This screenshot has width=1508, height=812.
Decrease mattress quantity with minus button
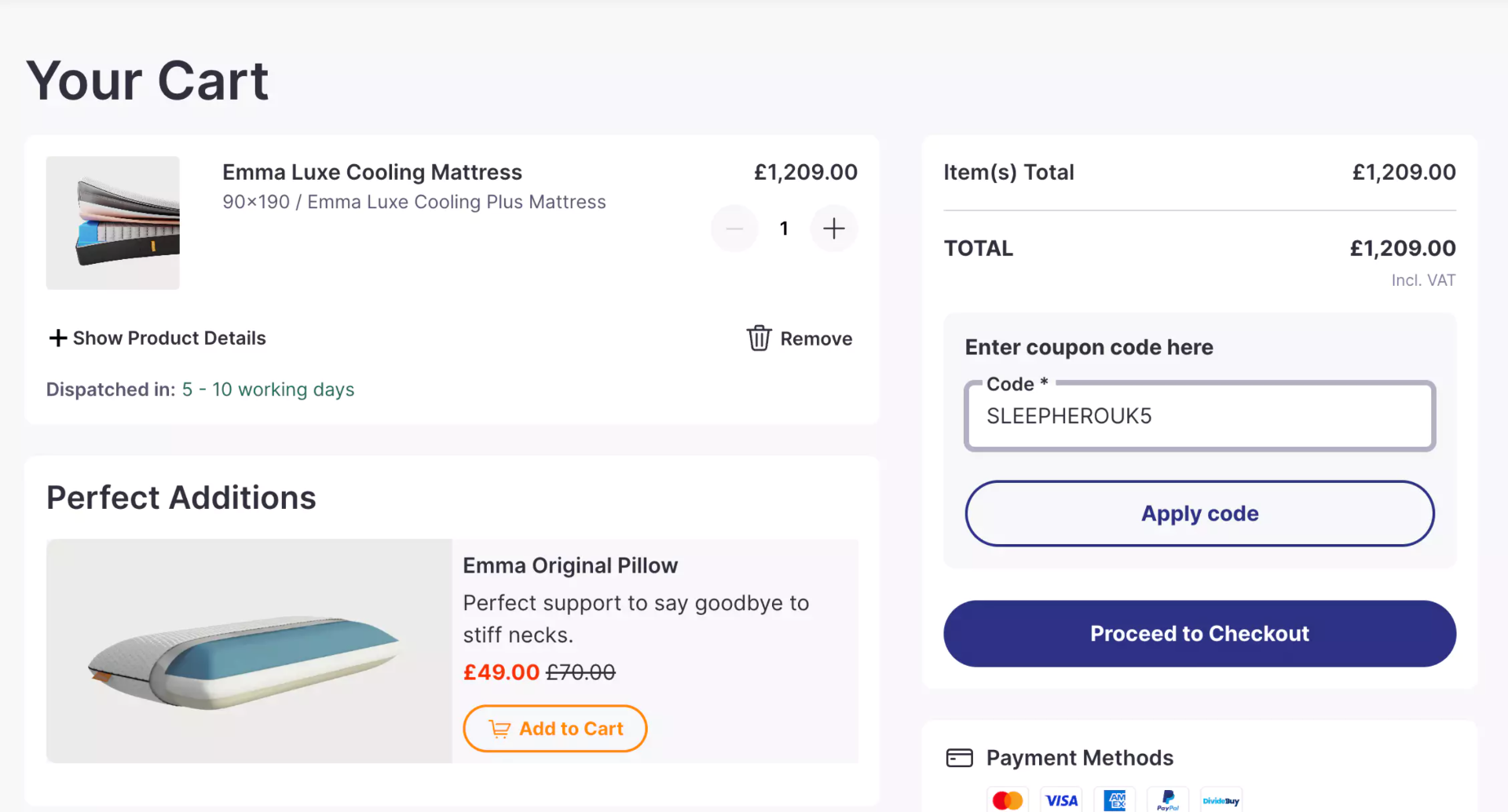click(x=734, y=229)
